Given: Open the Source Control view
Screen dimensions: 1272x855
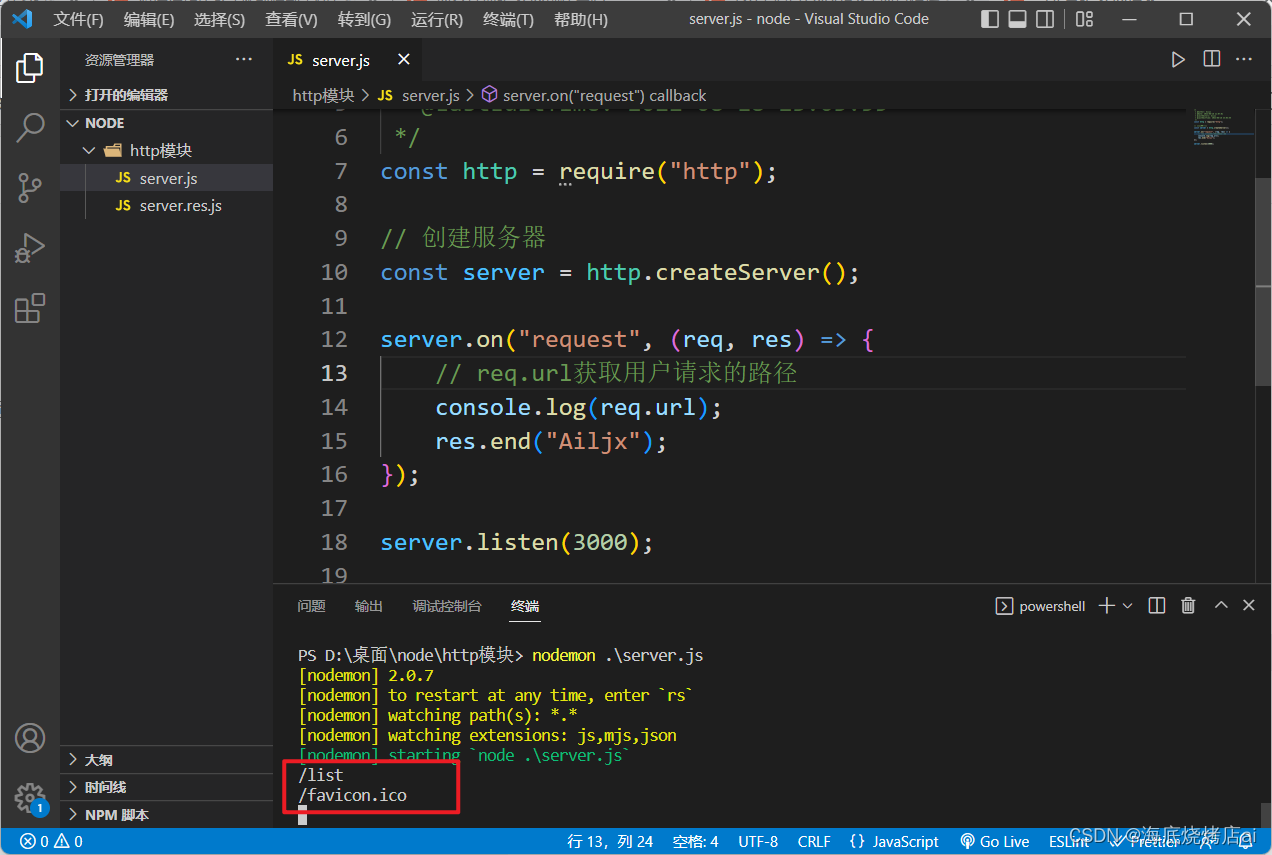Looking at the screenshot, I should (x=30, y=187).
